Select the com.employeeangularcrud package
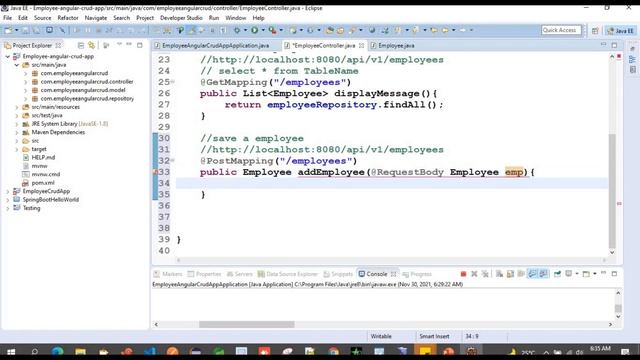This screenshot has height=360, width=640. point(74,73)
